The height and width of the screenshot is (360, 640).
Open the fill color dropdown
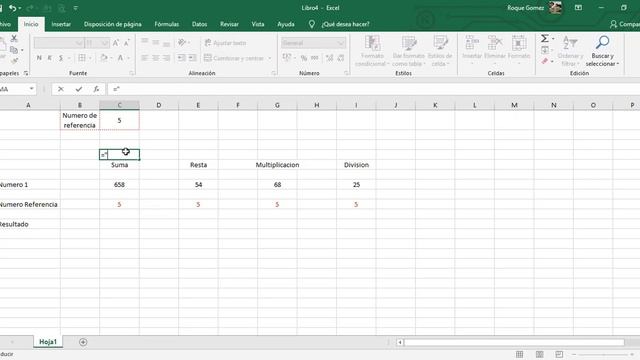111,58
